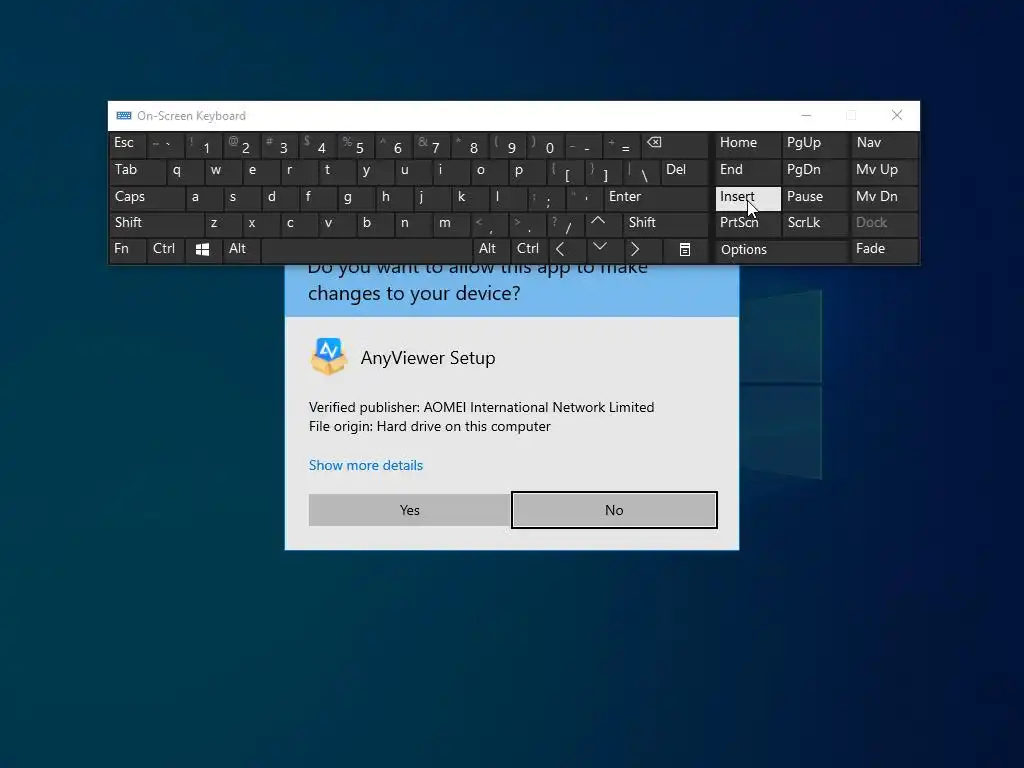Tap the tilde backtick key
Image resolution: width=1024 pixels, height=768 pixels.
coord(165,144)
